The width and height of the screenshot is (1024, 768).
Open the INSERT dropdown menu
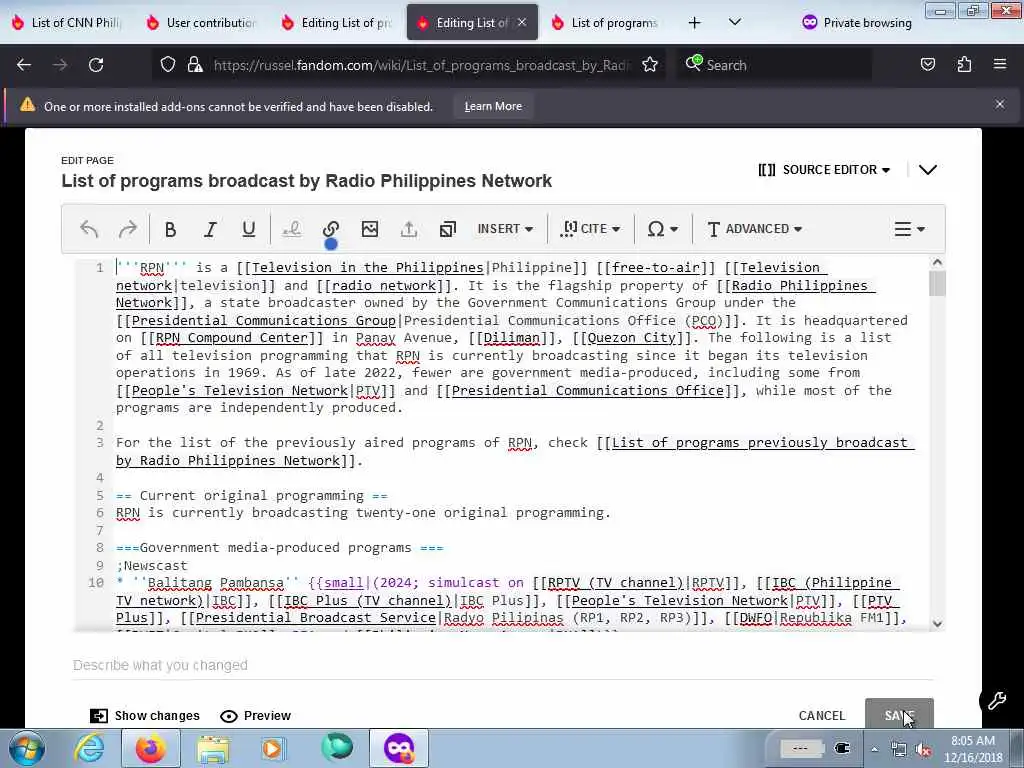click(505, 229)
